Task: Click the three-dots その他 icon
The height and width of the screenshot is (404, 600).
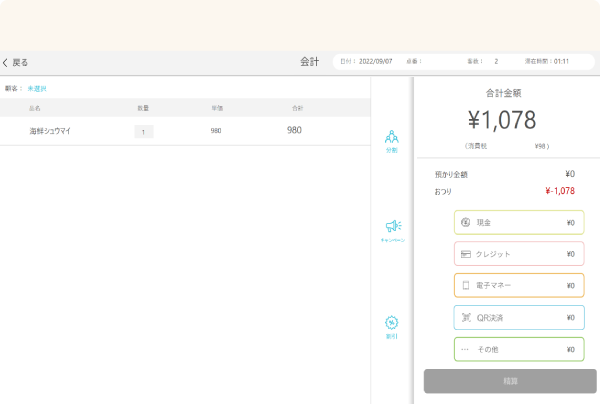Action: [466, 350]
